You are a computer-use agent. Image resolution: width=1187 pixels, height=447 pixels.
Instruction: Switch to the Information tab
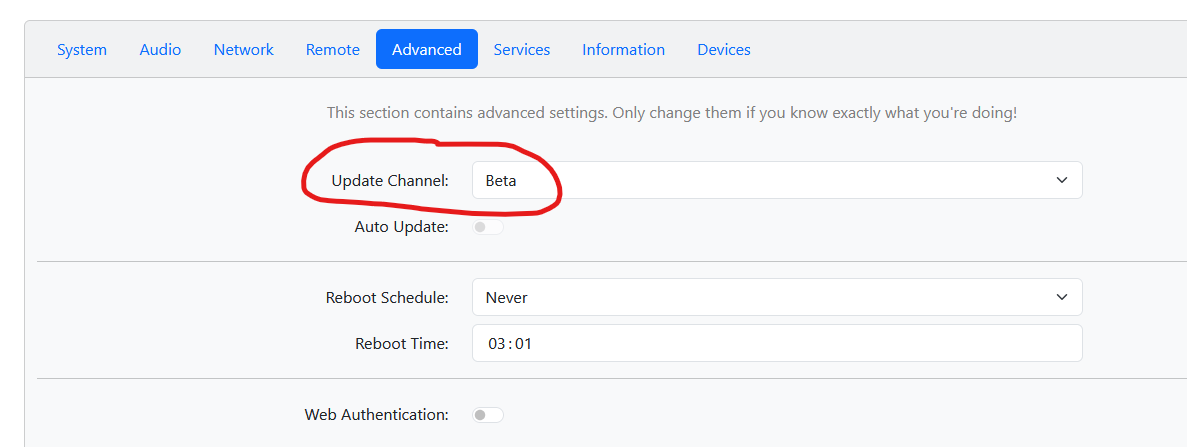[x=623, y=49]
